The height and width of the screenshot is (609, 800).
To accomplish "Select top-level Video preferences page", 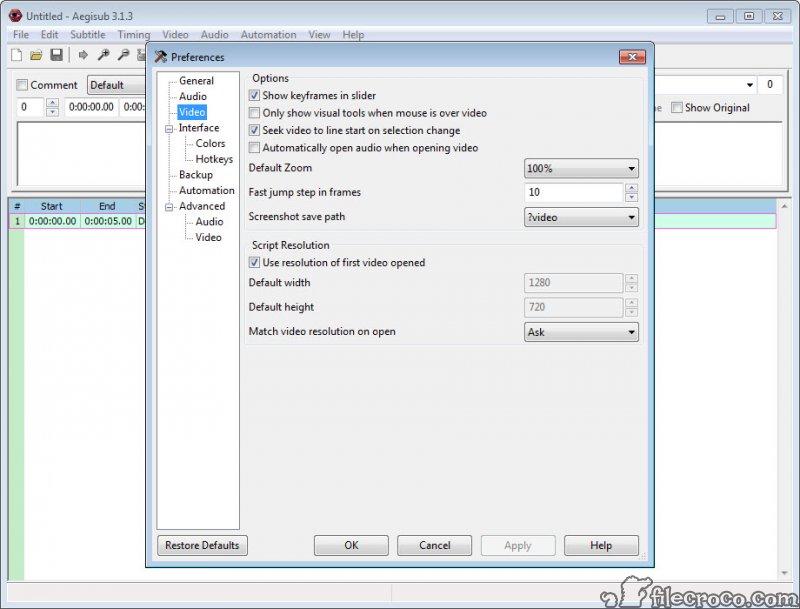I will (192, 112).
